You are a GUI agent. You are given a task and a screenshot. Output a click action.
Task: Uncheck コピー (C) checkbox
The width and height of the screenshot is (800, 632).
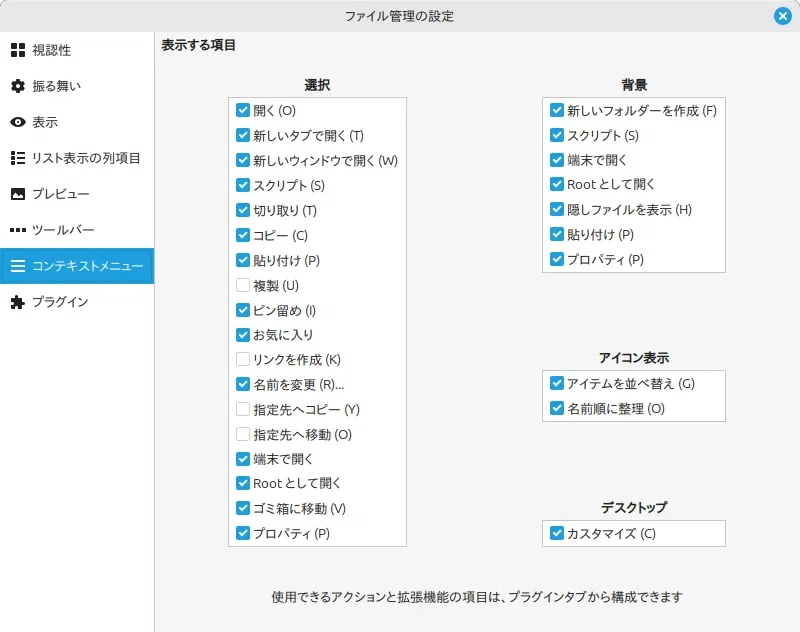coord(243,235)
